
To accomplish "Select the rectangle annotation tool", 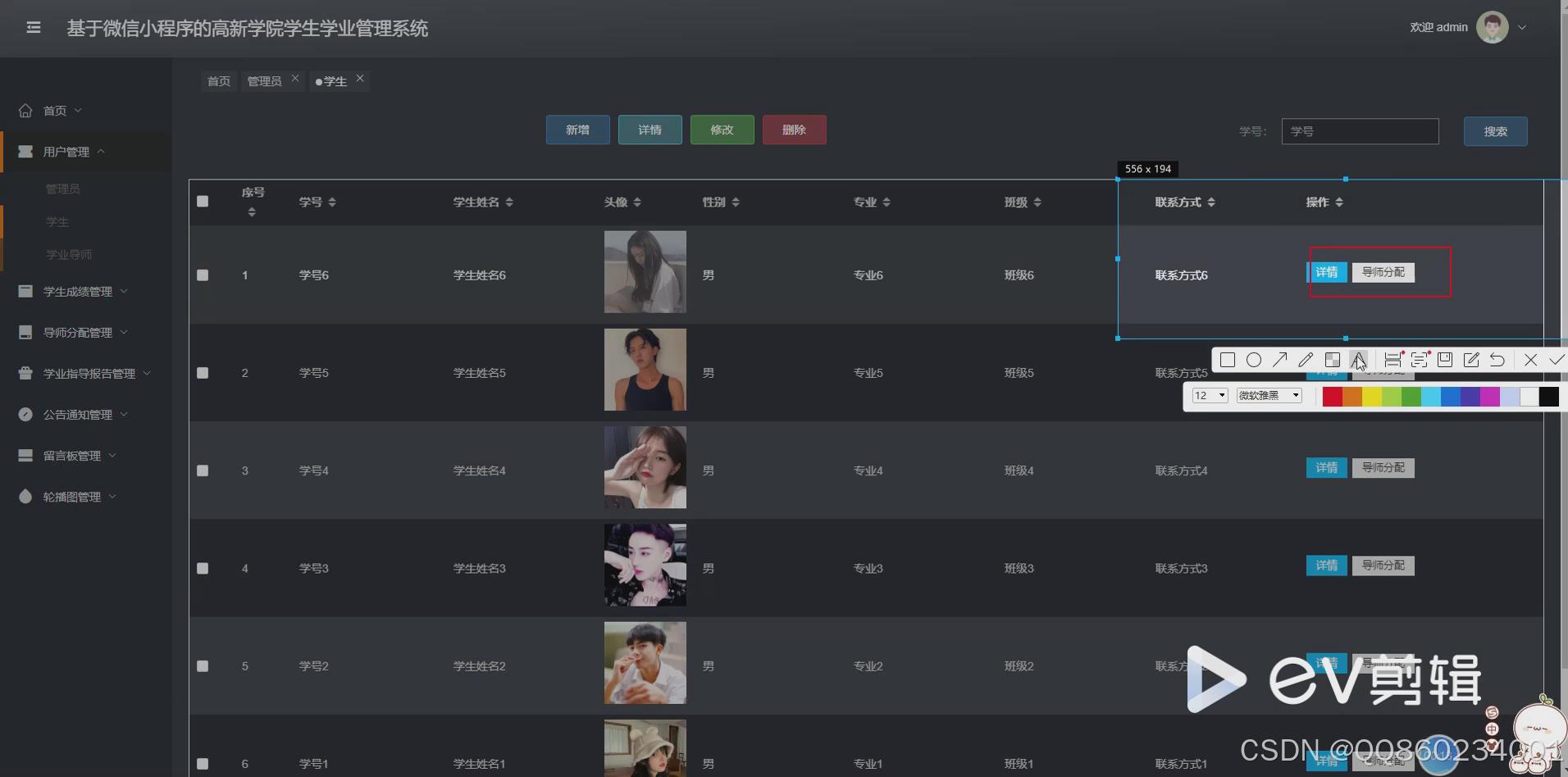I will [x=1227, y=360].
